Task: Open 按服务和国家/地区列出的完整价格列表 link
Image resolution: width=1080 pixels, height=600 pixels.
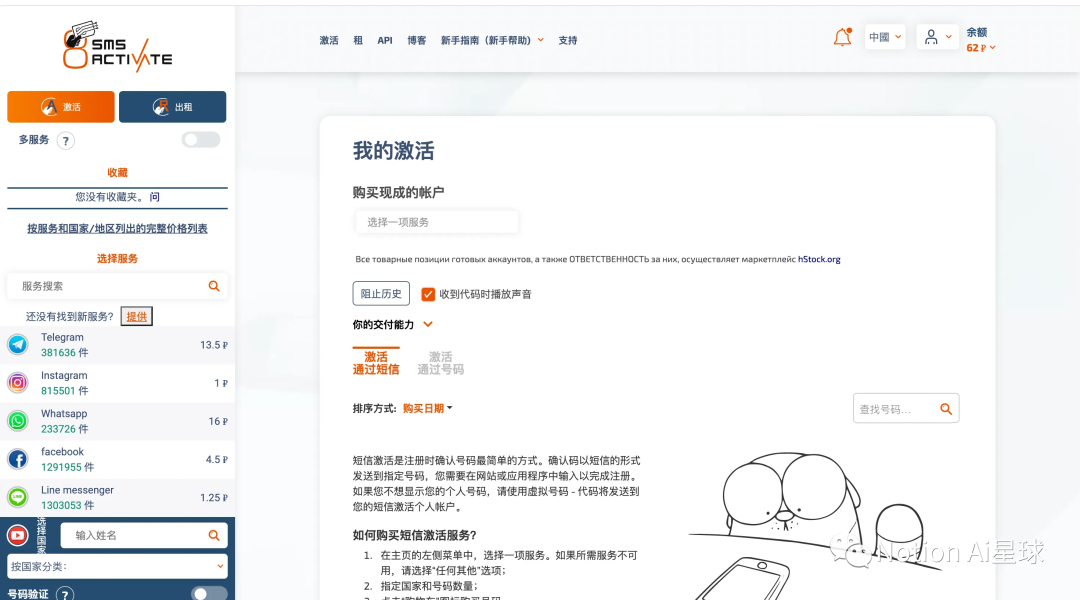Action: click(x=117, y=228)
